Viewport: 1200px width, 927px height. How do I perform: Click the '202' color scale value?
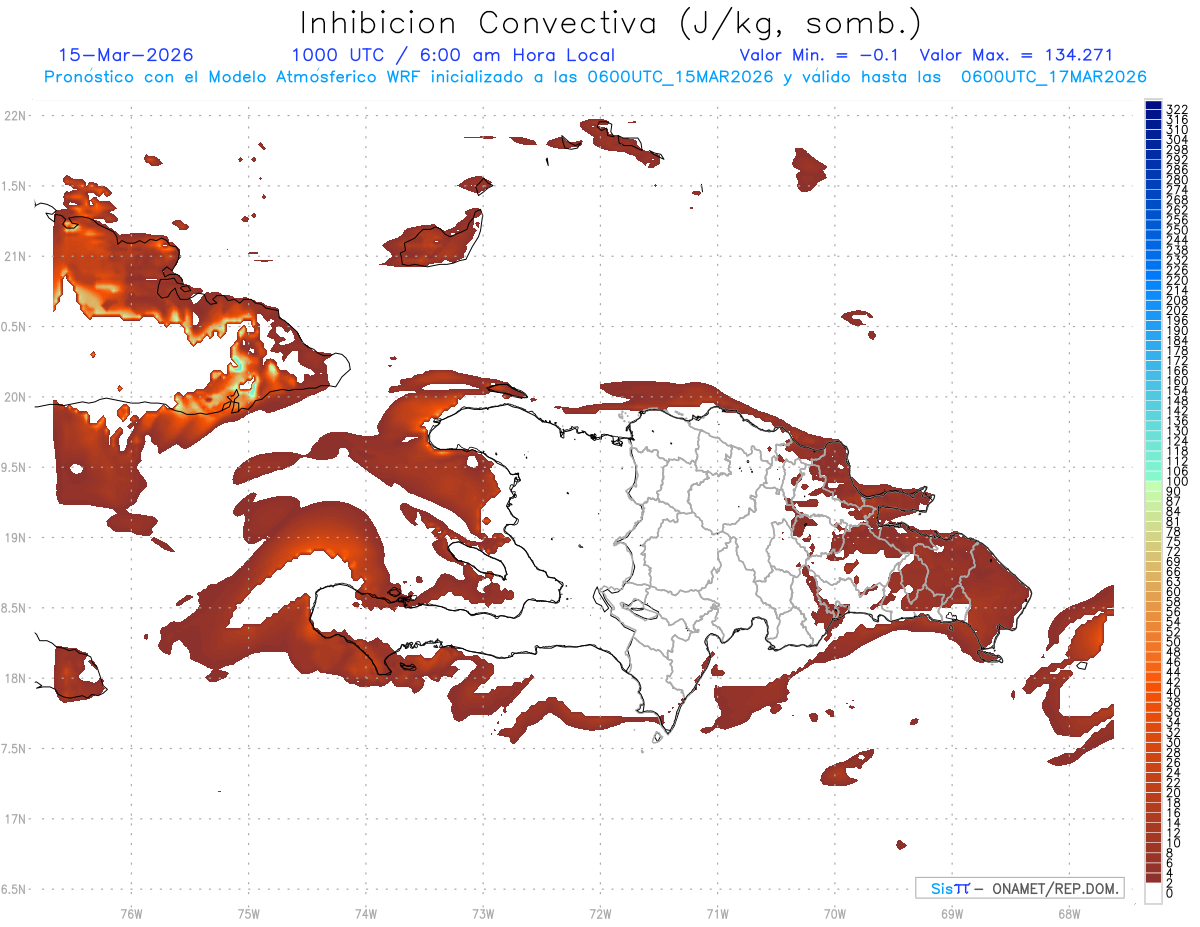(x=1177, y=310)
